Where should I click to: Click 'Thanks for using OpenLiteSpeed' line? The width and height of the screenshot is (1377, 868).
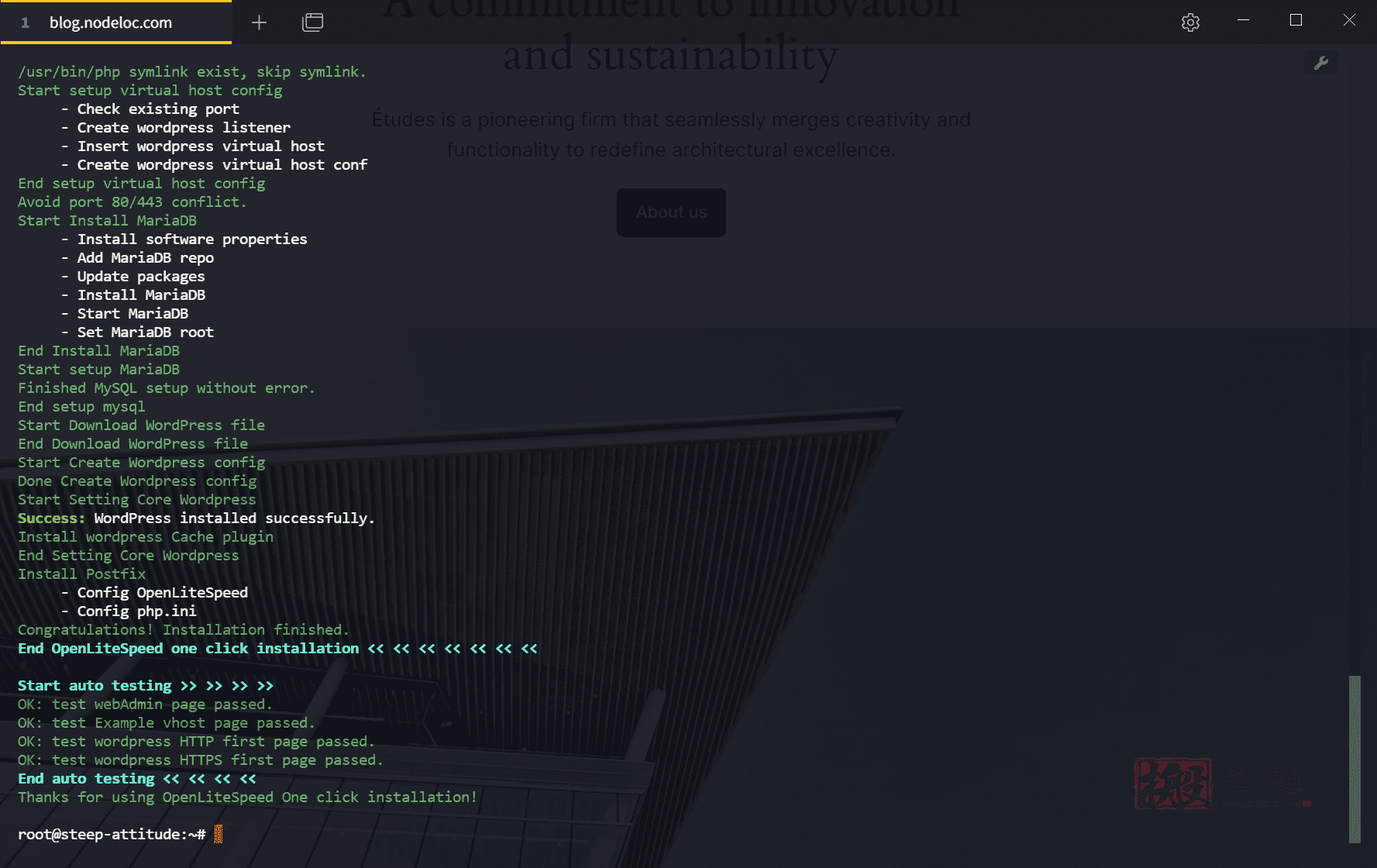coord(247,797)
